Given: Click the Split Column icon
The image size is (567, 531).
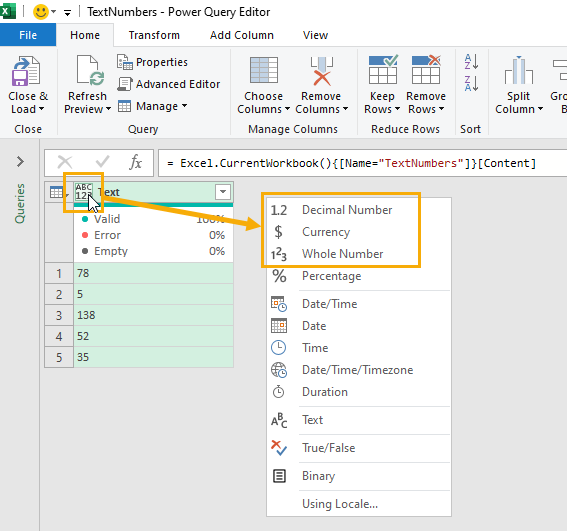Looking at the screenshot, I should (519, 70).
